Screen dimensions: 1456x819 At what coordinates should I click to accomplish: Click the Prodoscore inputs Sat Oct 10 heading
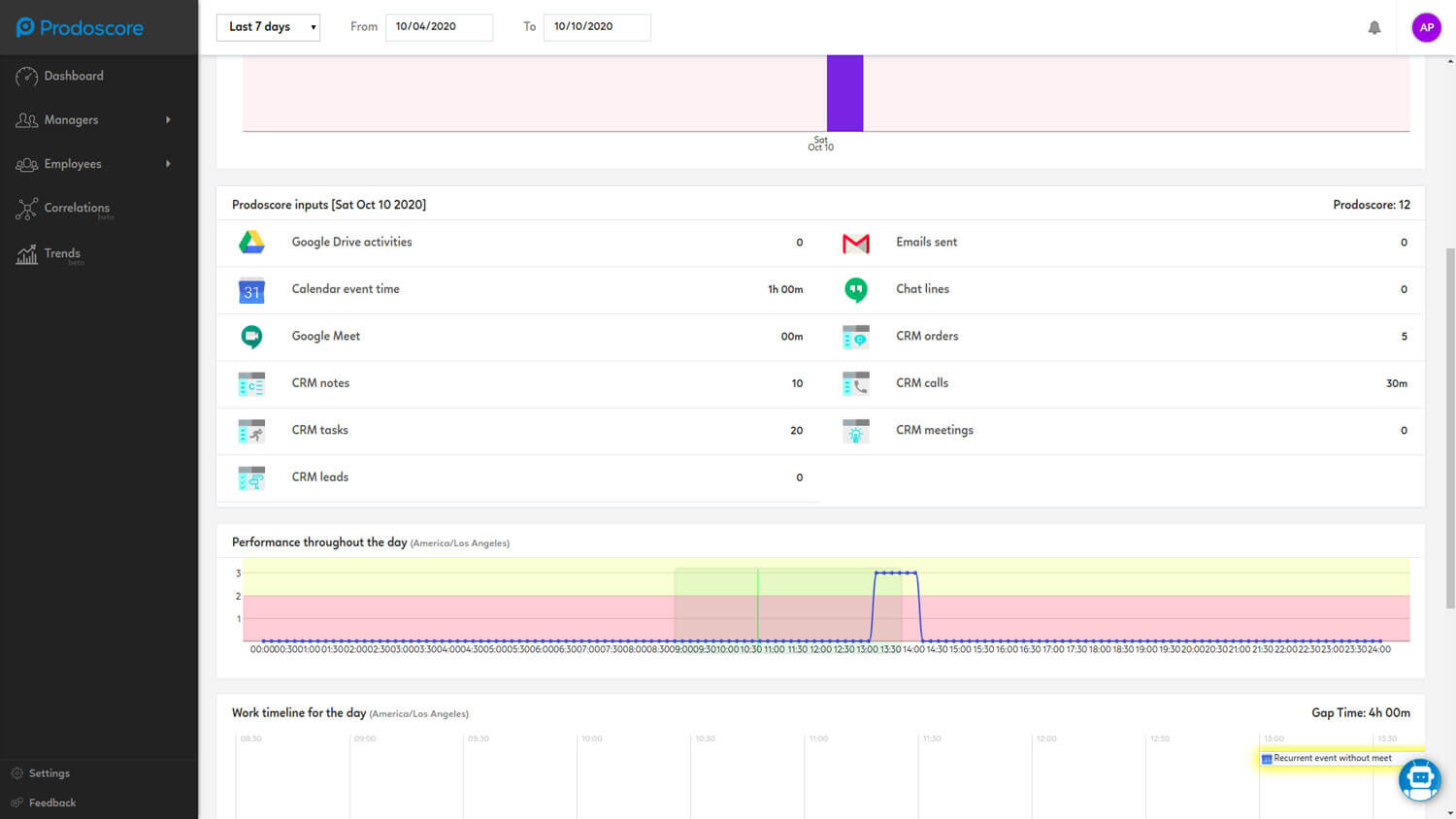point(329,205)
